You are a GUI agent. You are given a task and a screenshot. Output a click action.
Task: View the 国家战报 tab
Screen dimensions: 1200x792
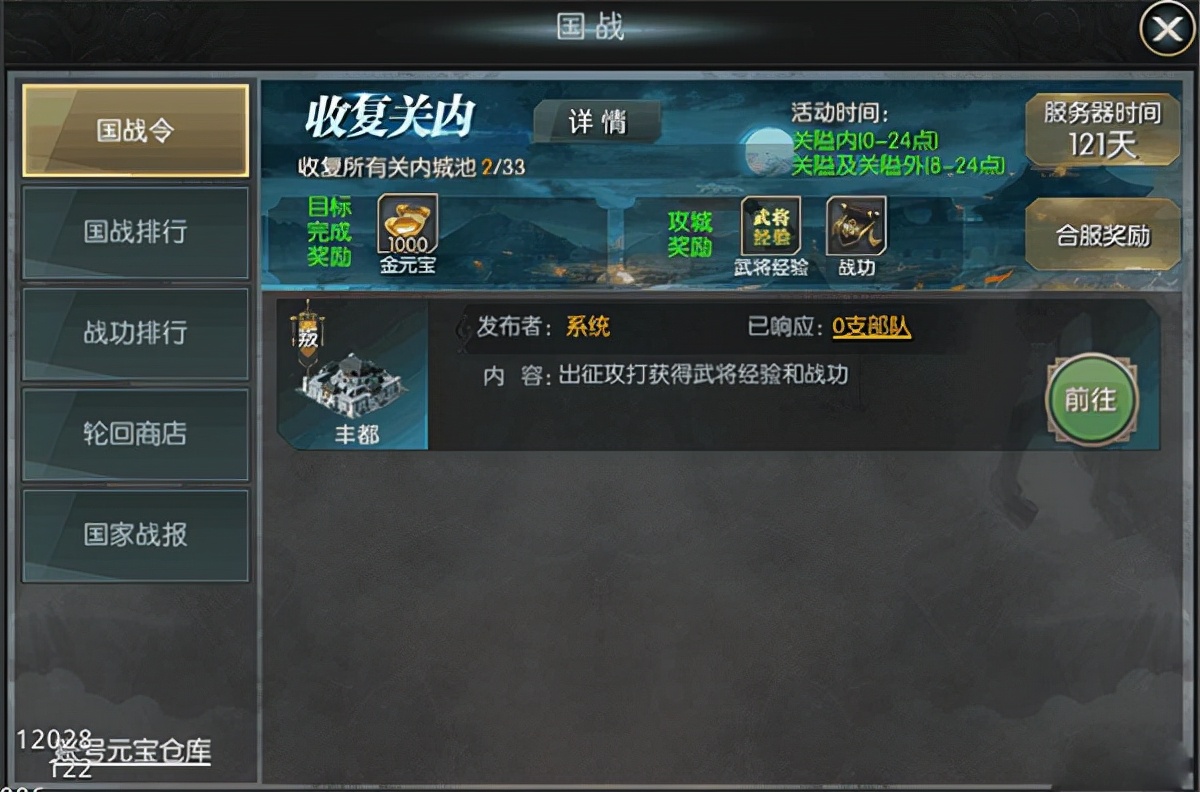coord(135,535)
